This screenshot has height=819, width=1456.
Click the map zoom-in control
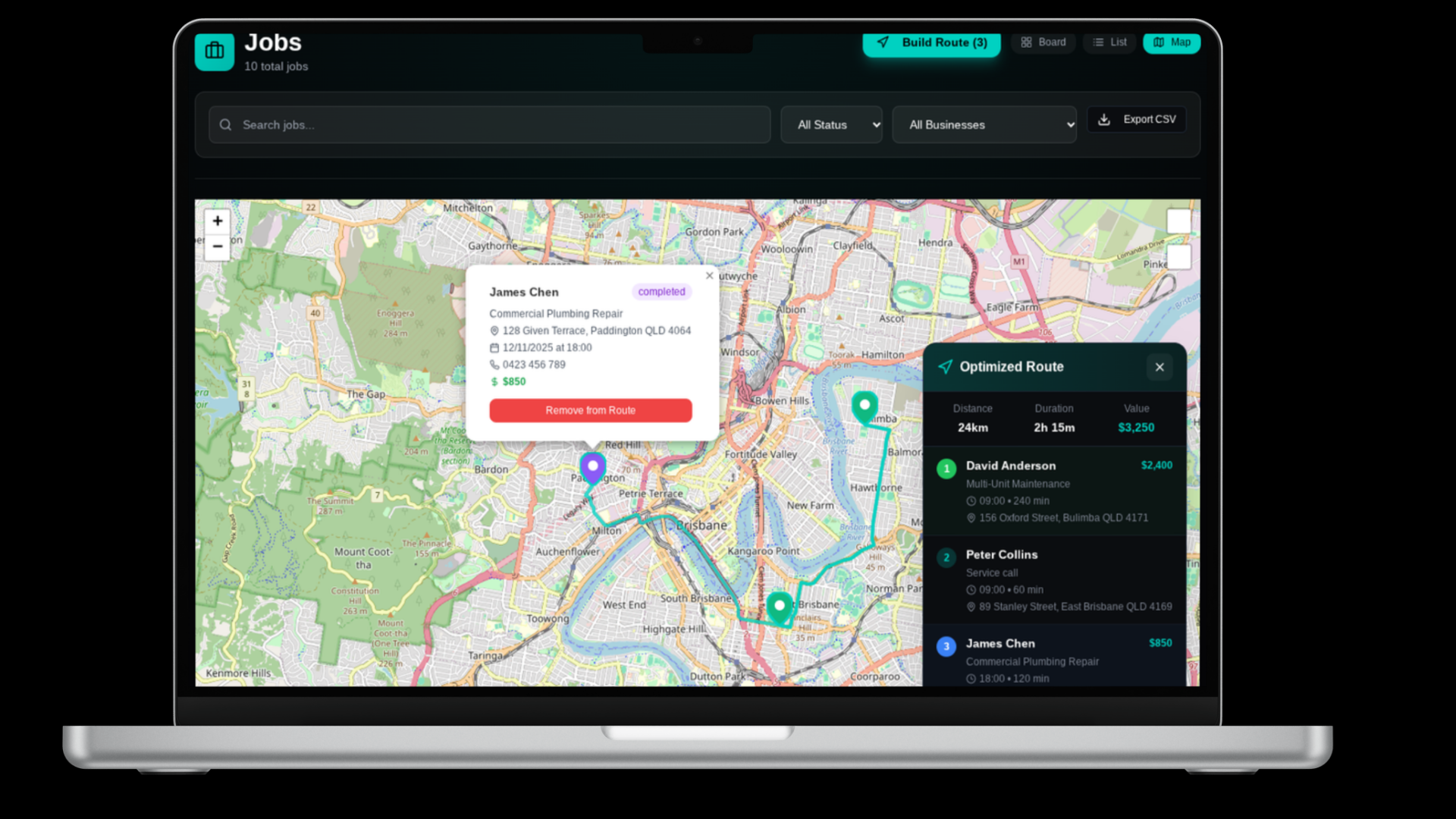218,221
